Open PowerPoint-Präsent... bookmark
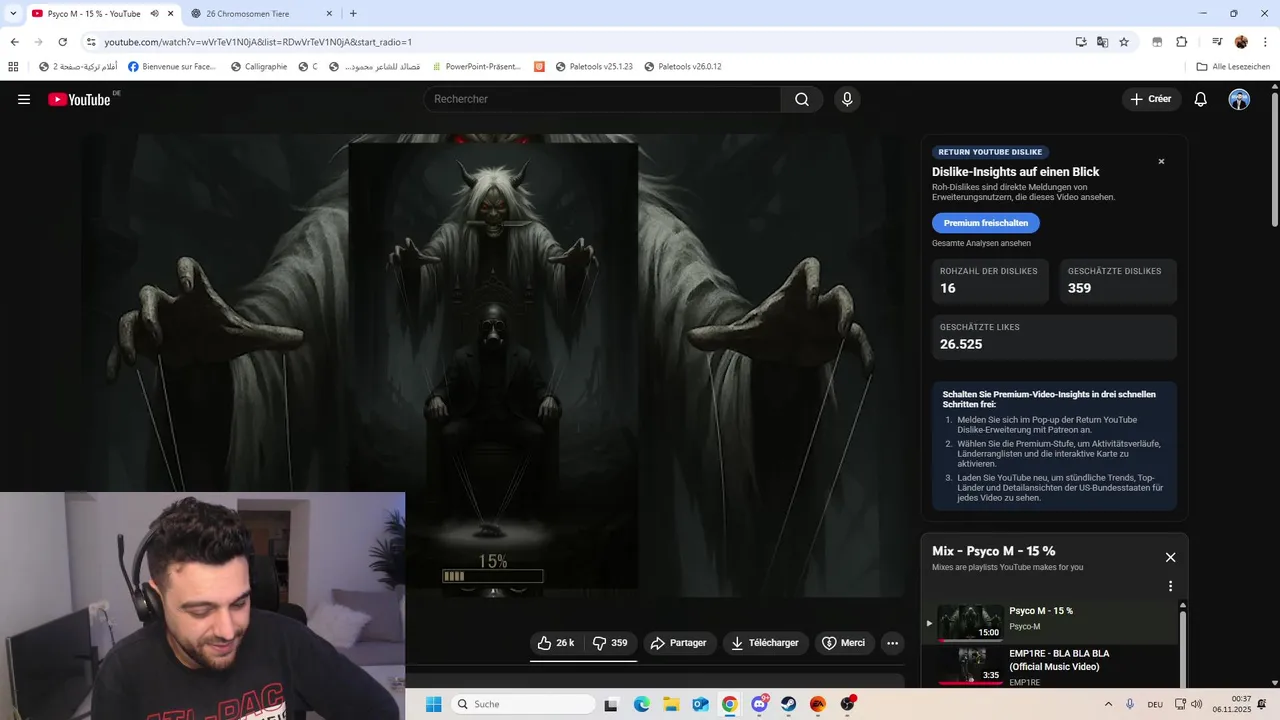The width and height of the screenshot is (1280, 720). point(477,67)
